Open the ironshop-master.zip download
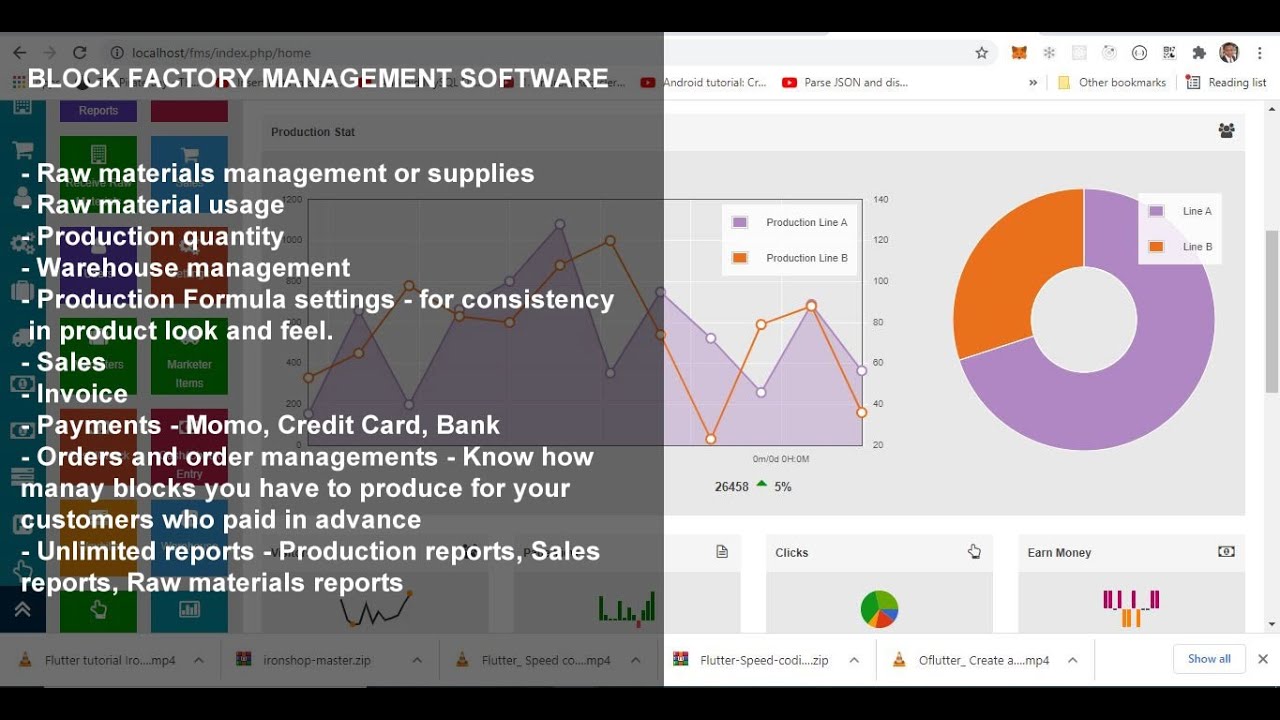 tap(304, 660)
